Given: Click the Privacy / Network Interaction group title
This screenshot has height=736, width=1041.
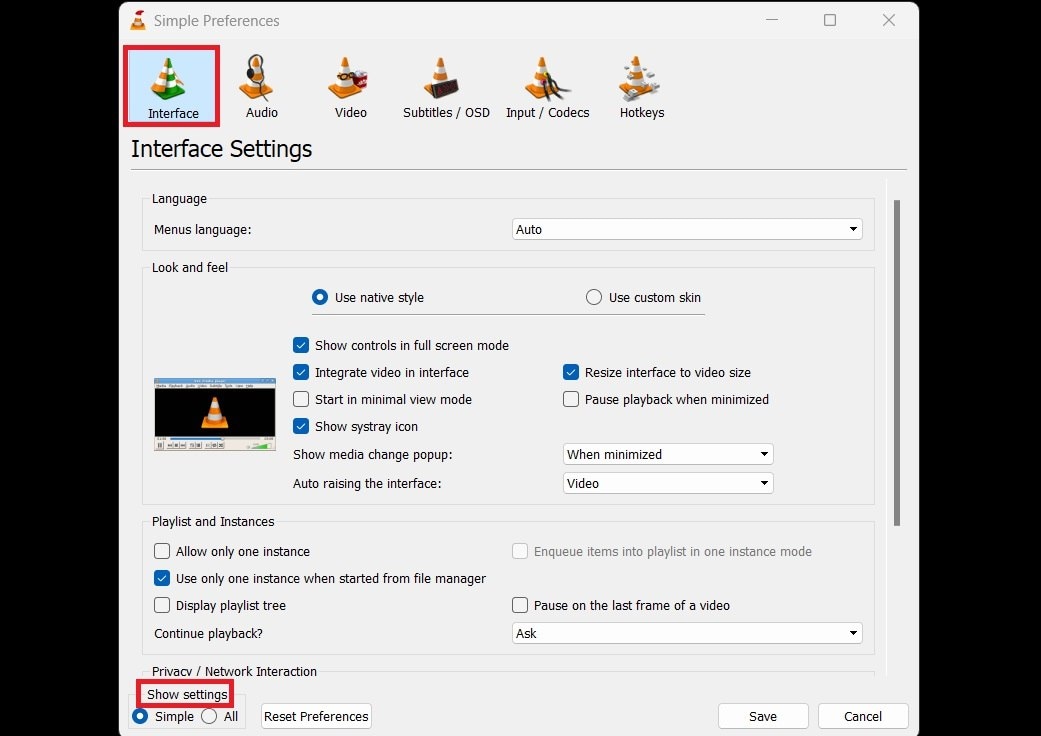Looking at the screenshot, I should tap(234, 672).
